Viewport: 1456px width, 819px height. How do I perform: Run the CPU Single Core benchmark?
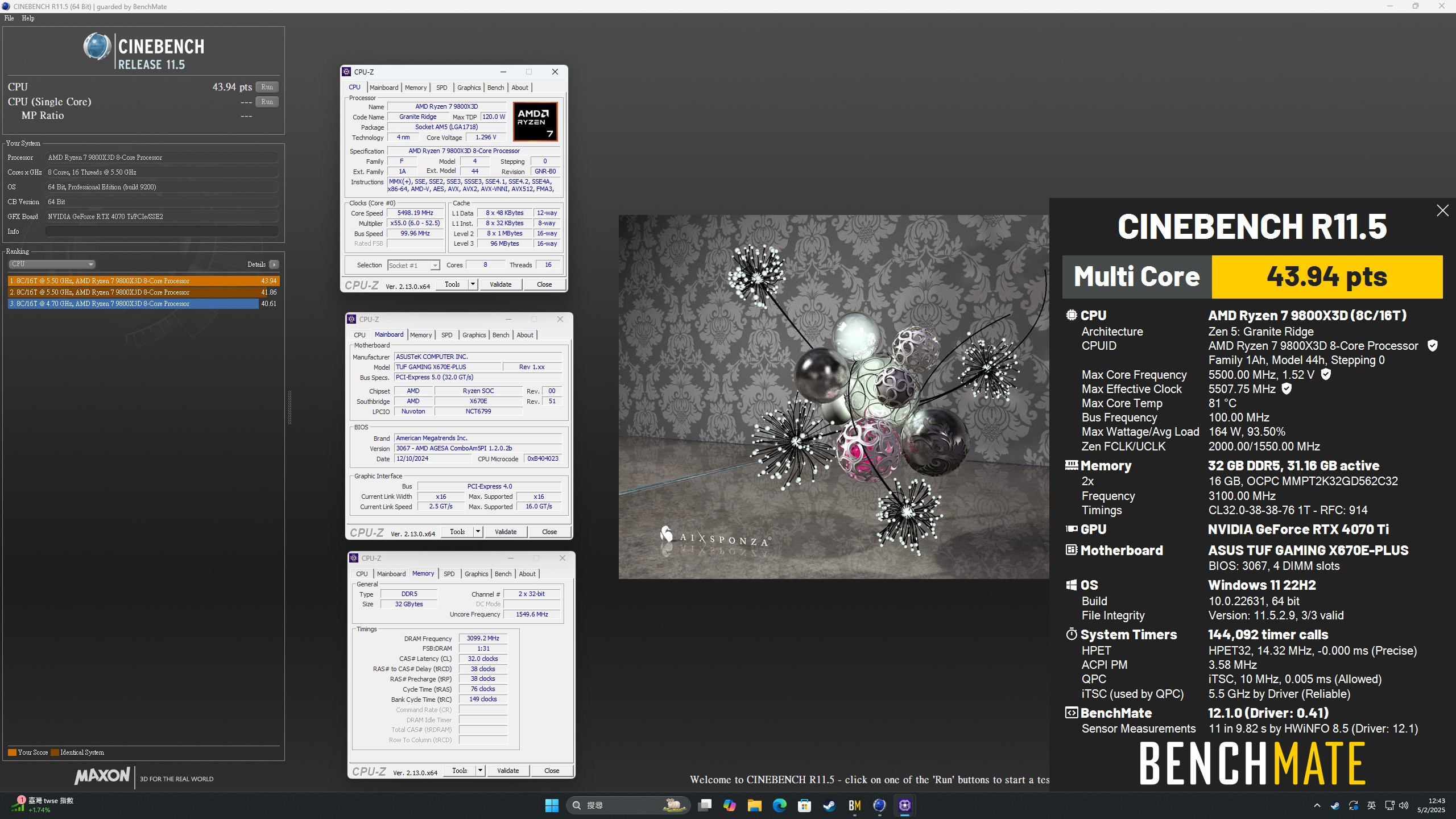pyautogui.click(x=267, y=102)
